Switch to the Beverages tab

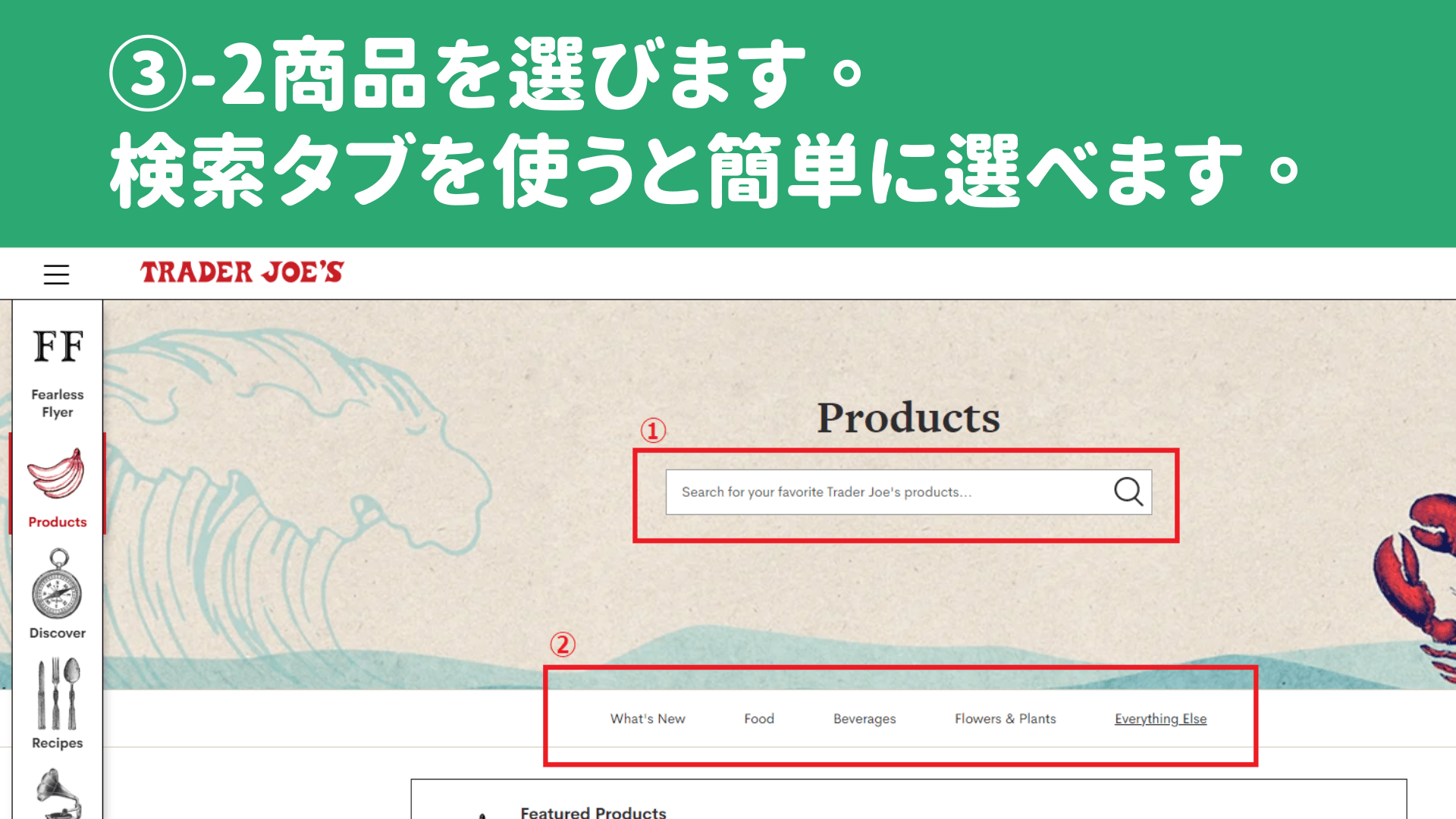point(864,718)
